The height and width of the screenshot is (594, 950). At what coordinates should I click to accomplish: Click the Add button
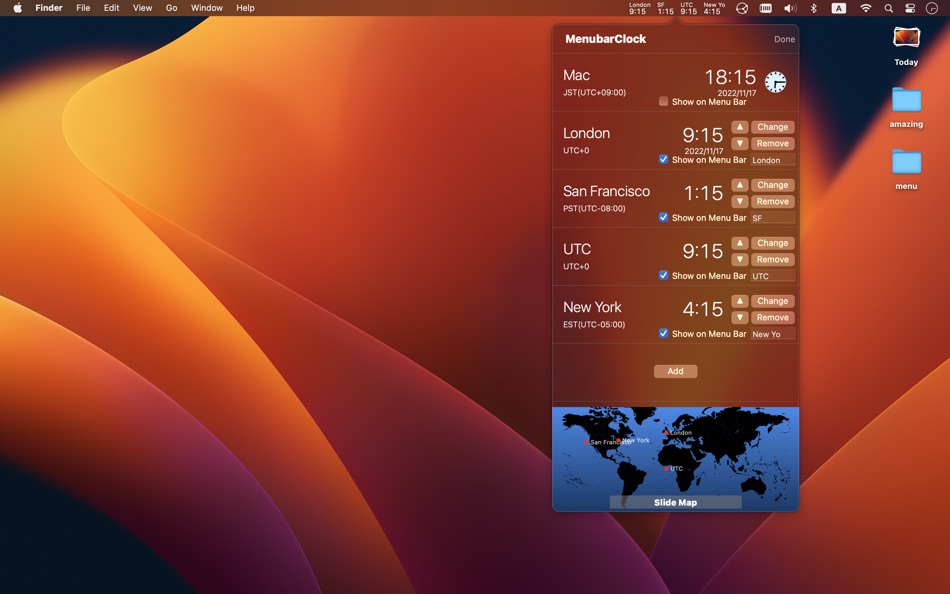pyautogui.click(x=676, y=371)
